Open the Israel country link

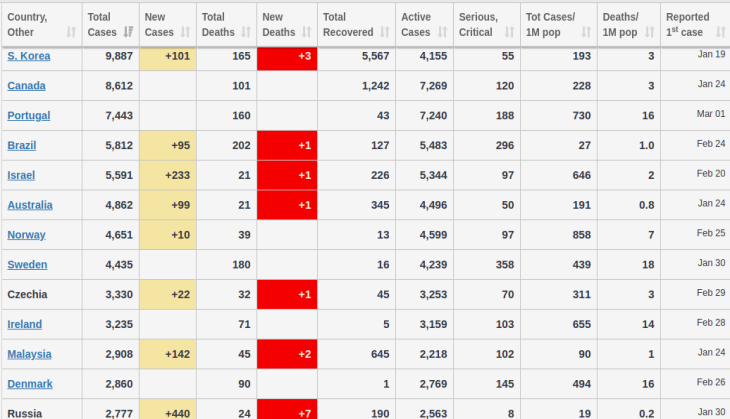(x=21, y=175)
